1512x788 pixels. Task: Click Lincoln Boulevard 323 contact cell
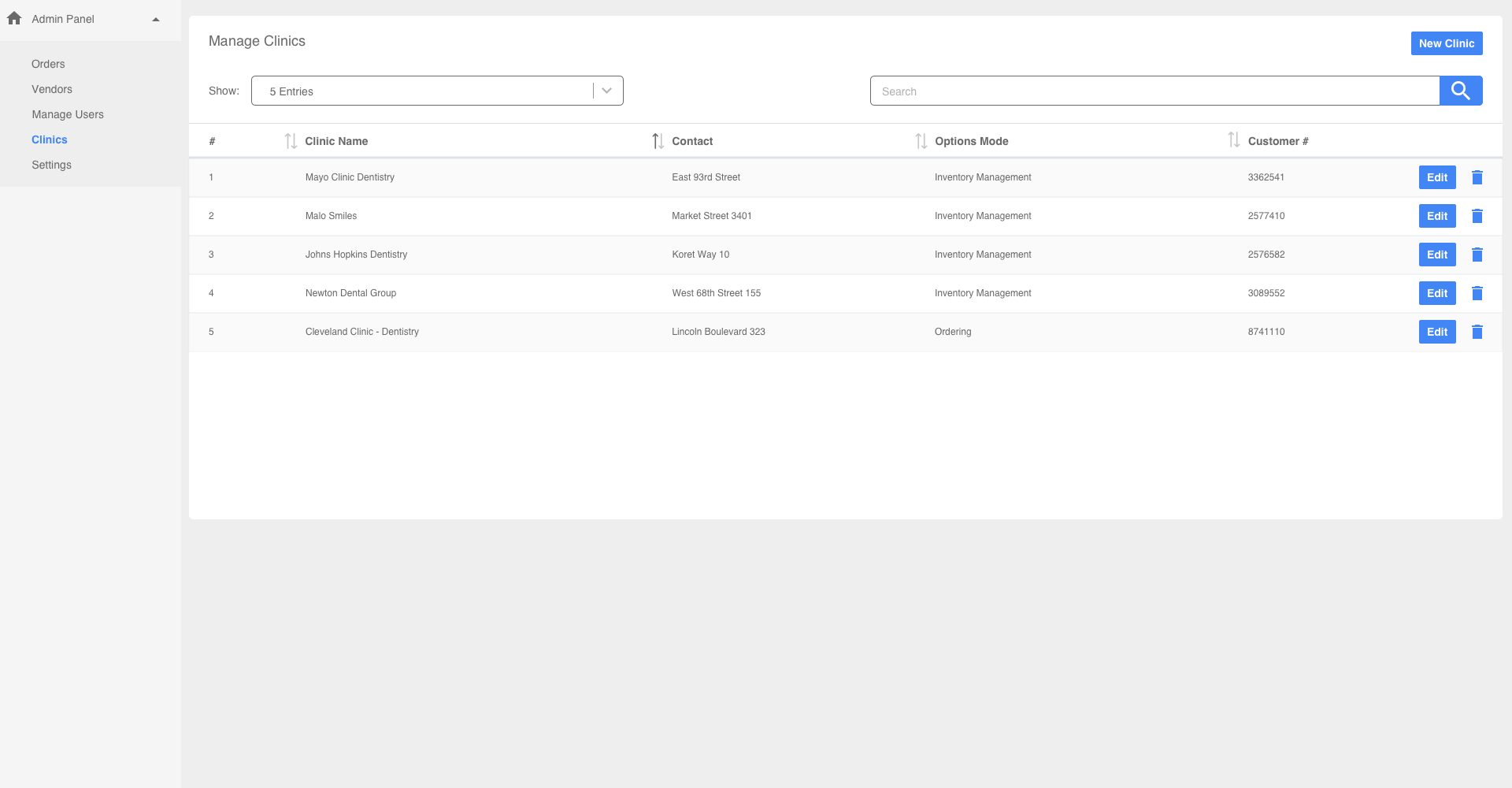coord(718,332)
